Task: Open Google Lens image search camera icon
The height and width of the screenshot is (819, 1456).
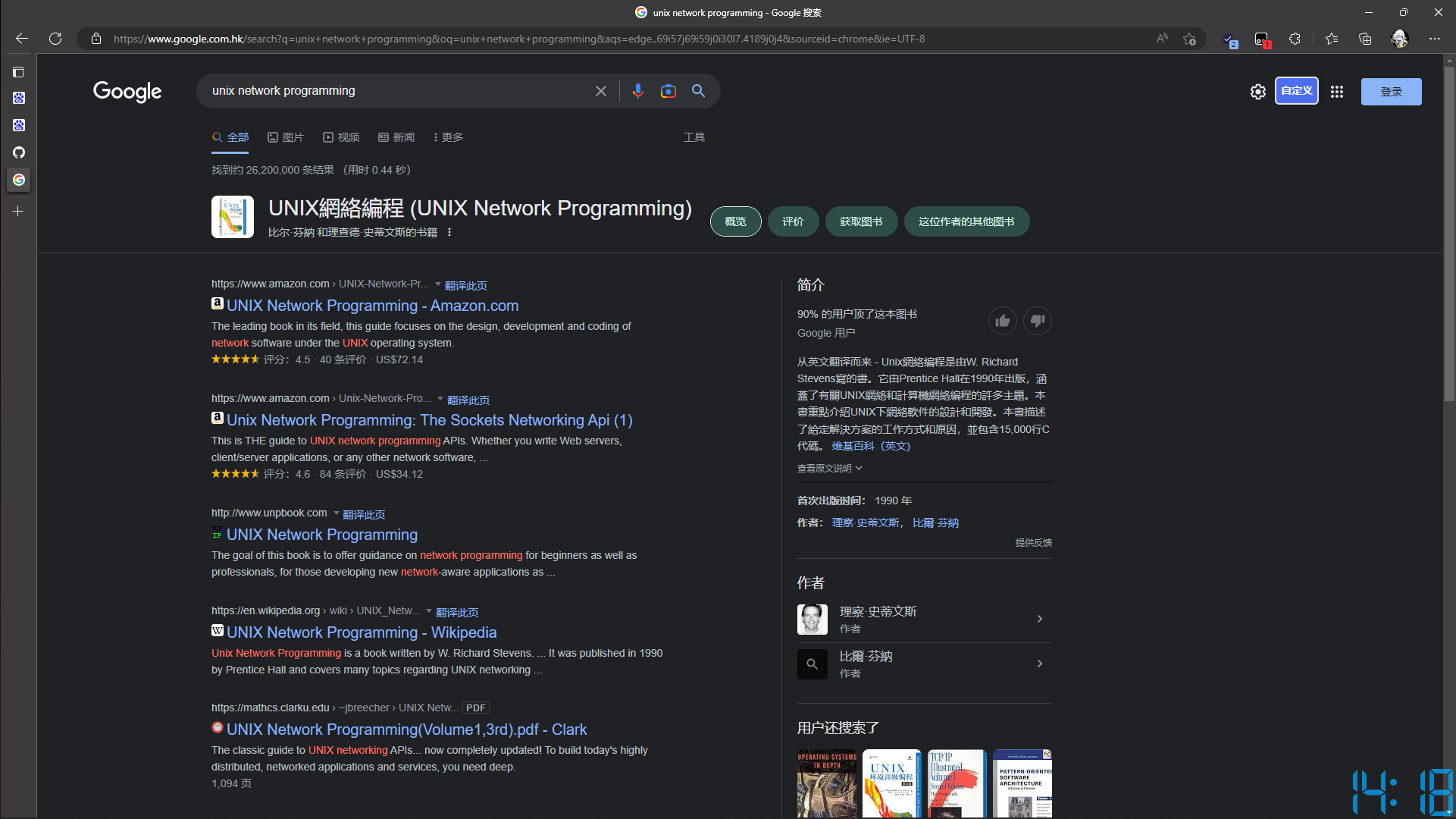Action: 668,90
